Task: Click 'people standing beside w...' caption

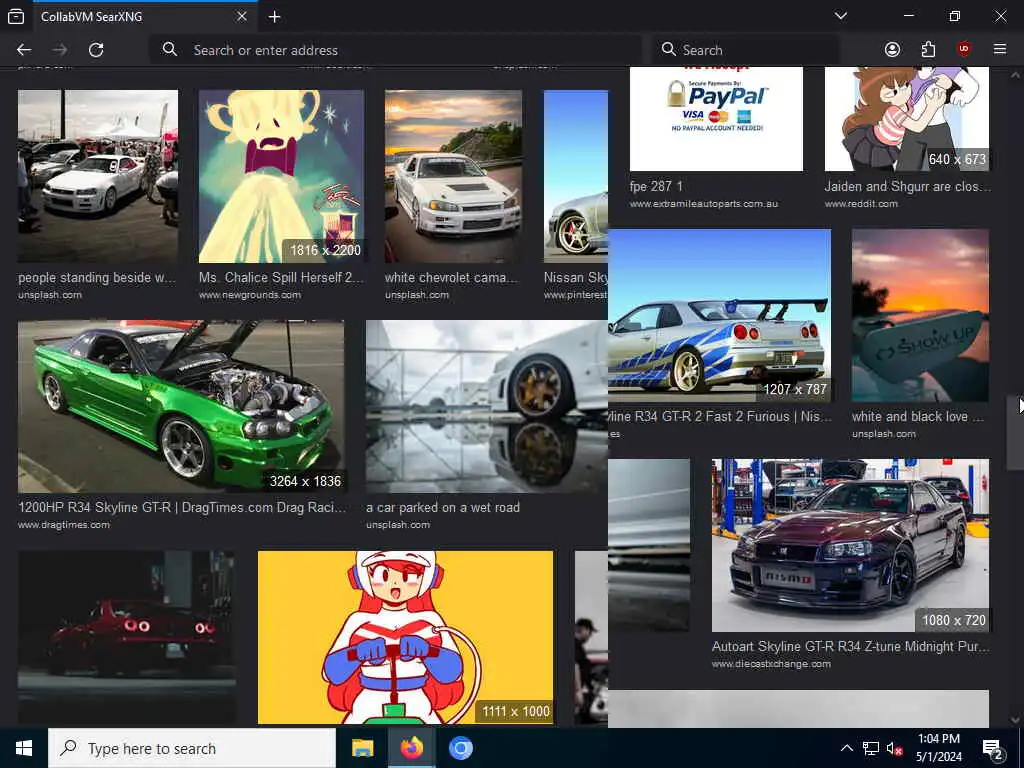Action: (x=97, y=278)
